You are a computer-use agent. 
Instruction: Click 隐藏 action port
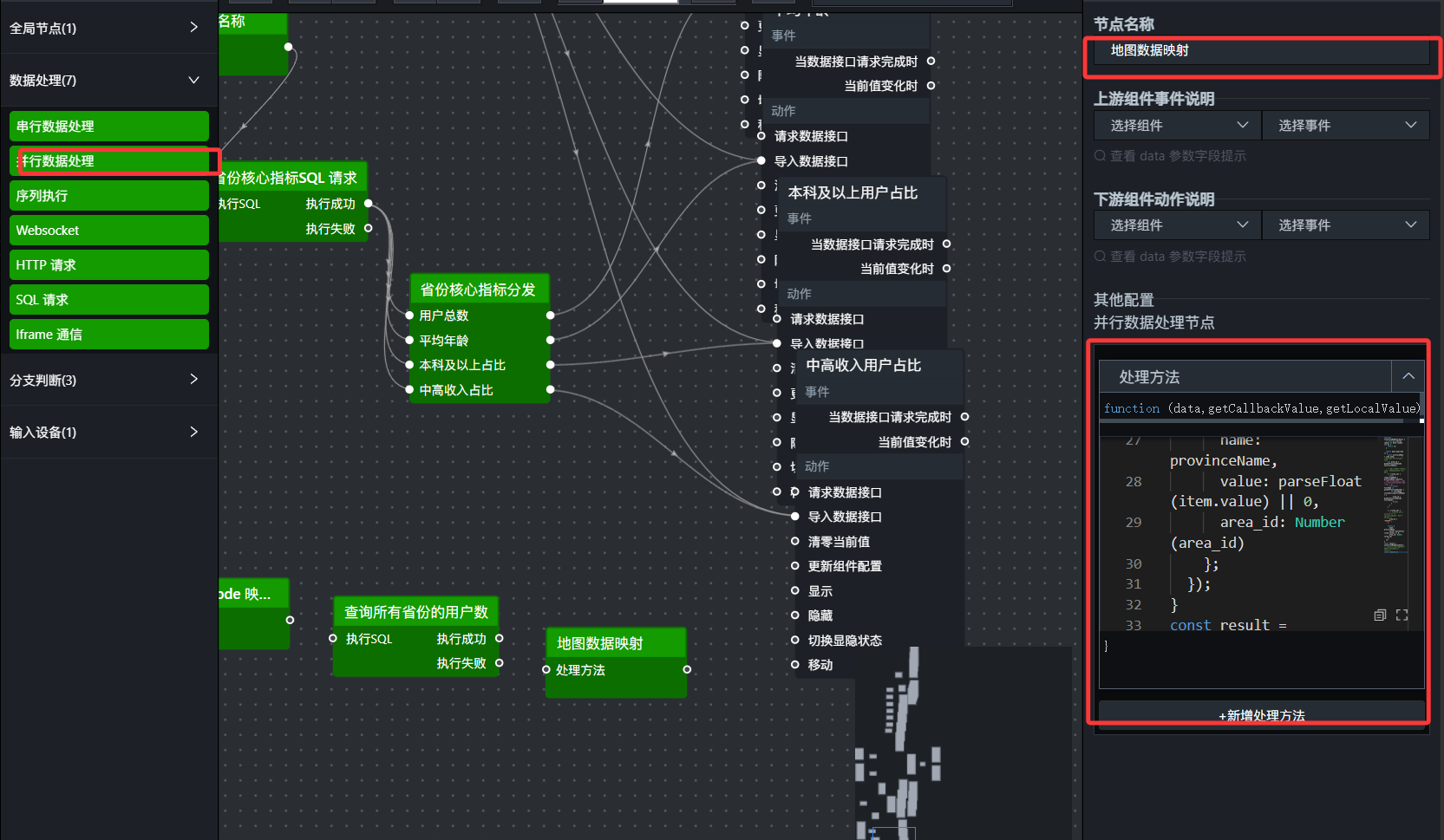point(795,615)
